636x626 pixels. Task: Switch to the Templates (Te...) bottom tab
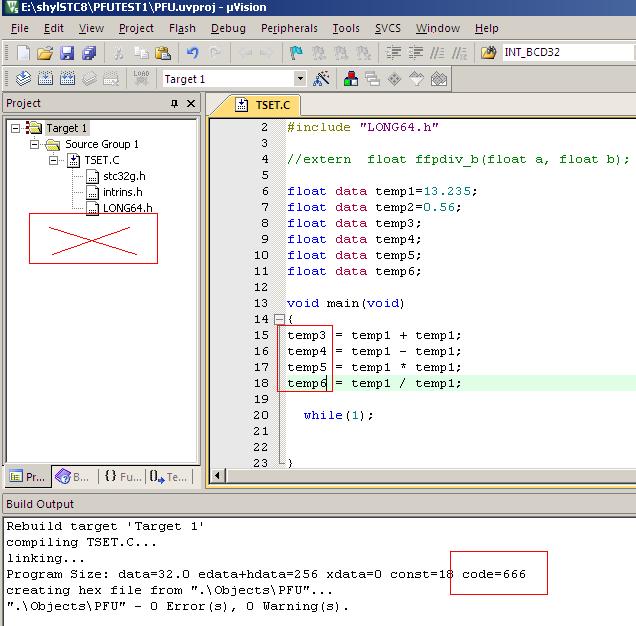[169, 477]
